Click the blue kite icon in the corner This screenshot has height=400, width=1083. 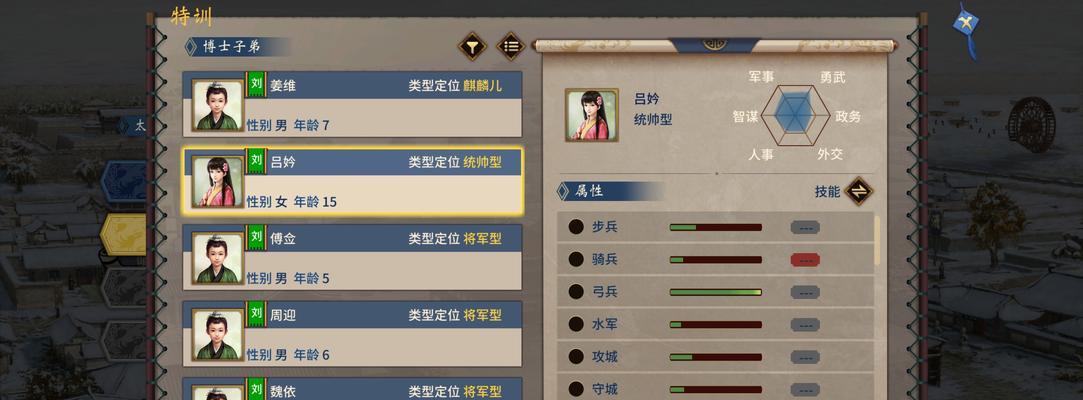coord(966,28)
